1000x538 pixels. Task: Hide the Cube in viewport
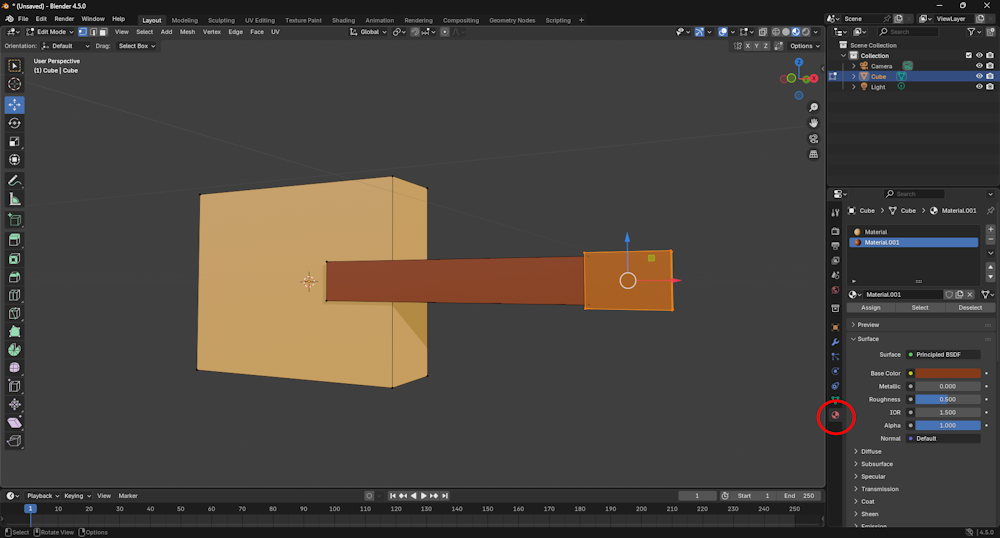click(x=979, y=76)
